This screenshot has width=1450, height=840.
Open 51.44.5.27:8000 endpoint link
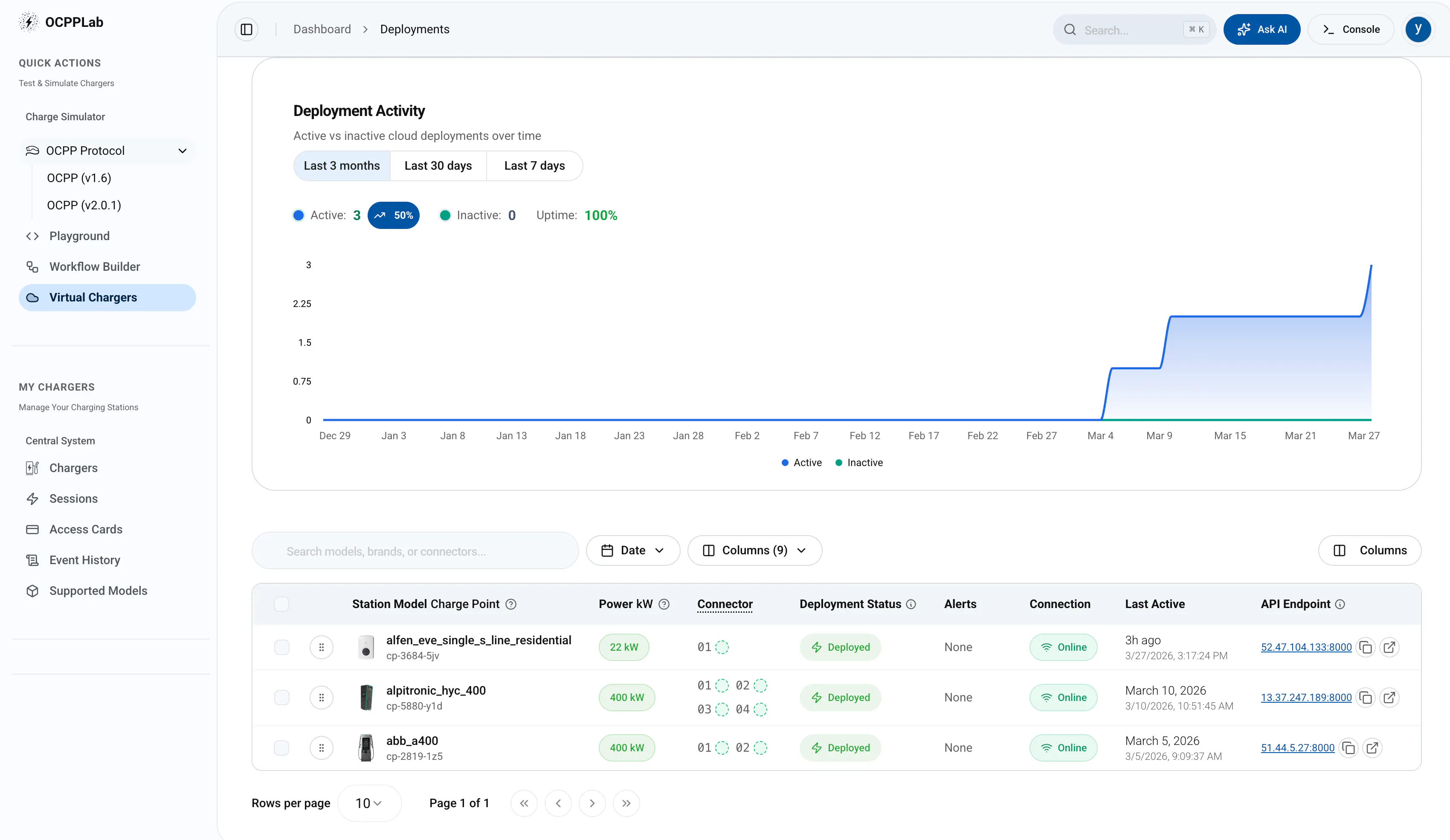(x=1297, y=748)
